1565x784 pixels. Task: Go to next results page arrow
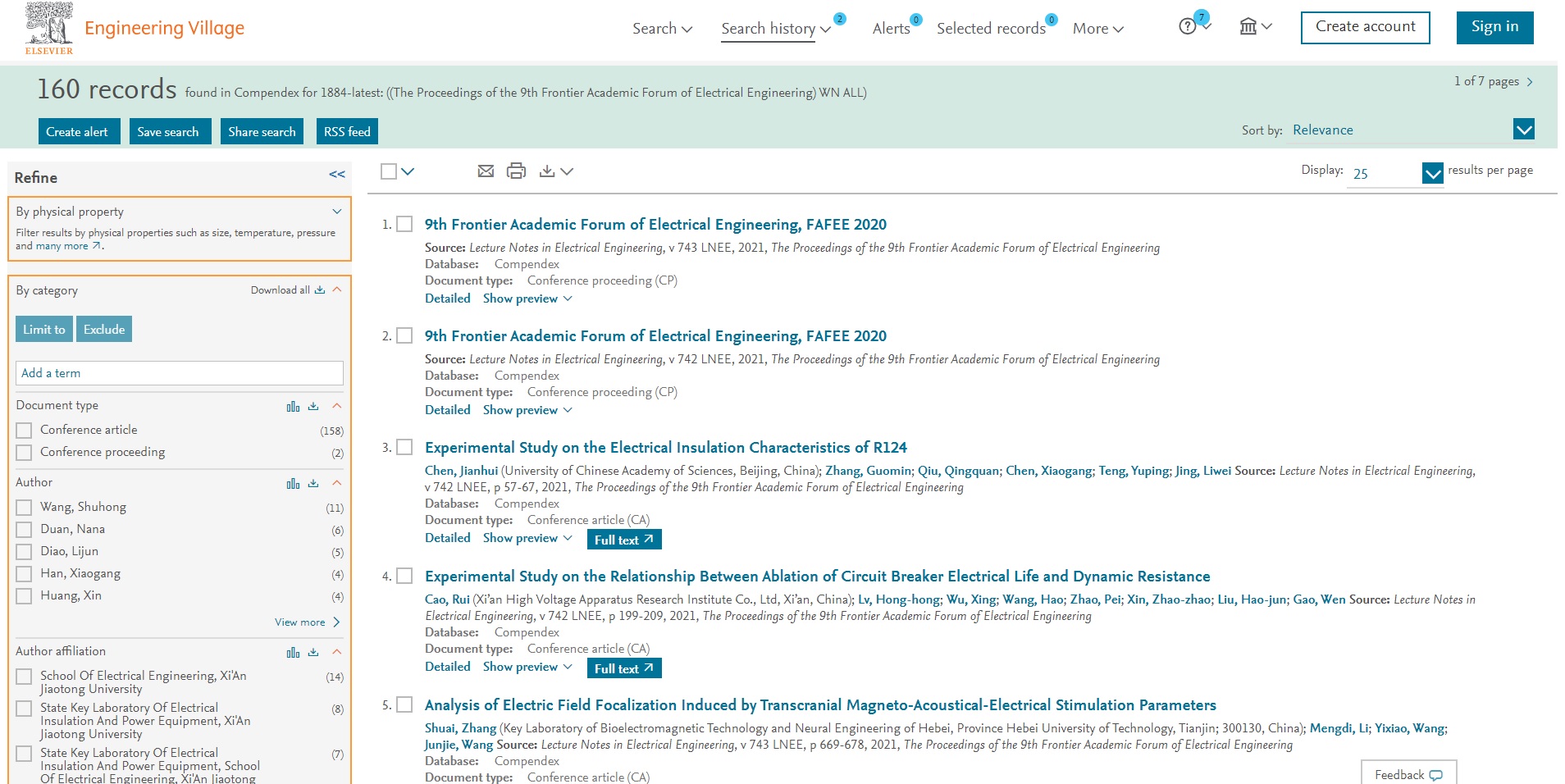1530,81
